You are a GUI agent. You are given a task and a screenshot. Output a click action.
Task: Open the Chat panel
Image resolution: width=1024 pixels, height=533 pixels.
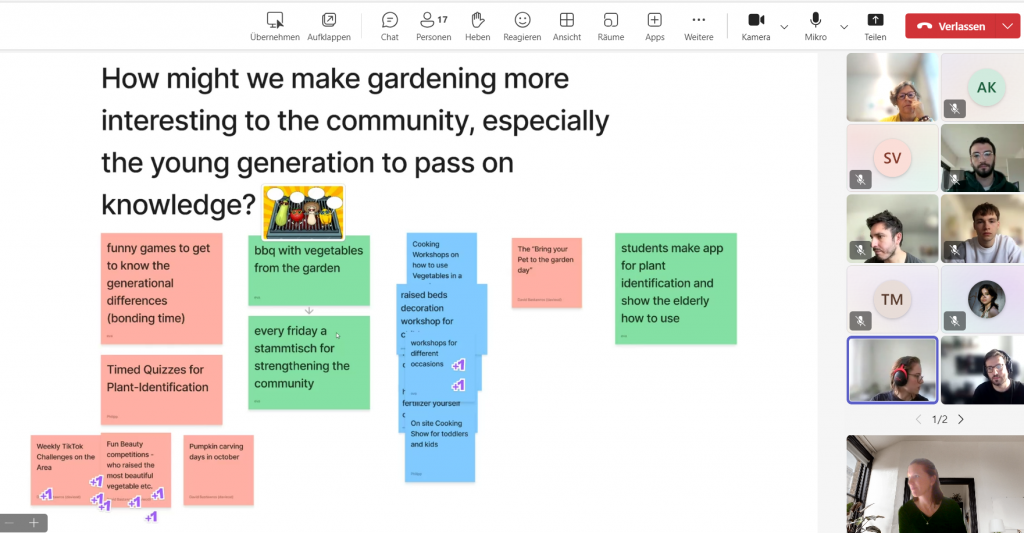click(x=390, y=20)
